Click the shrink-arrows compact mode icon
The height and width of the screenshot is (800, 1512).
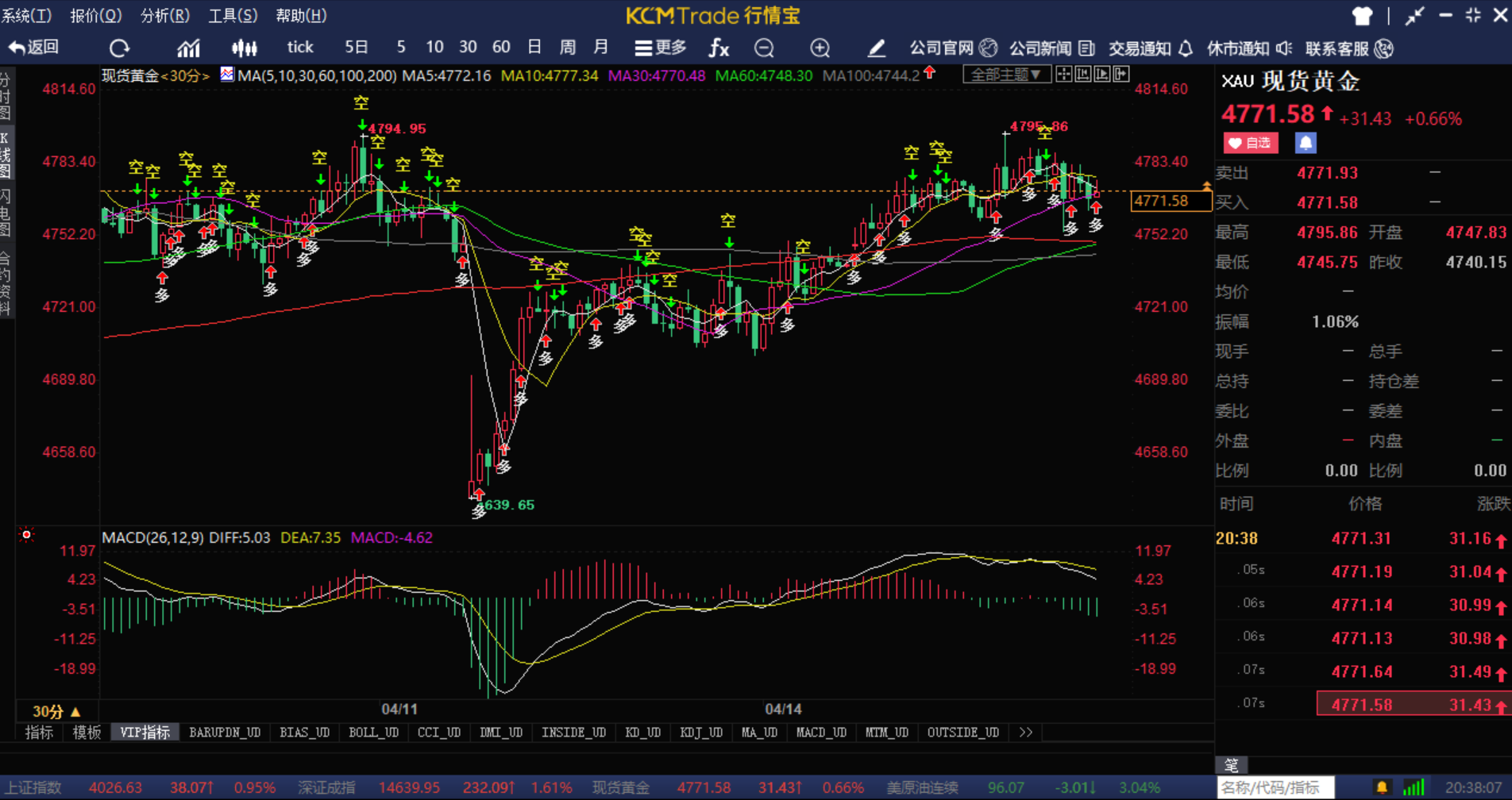[1414, 16]
